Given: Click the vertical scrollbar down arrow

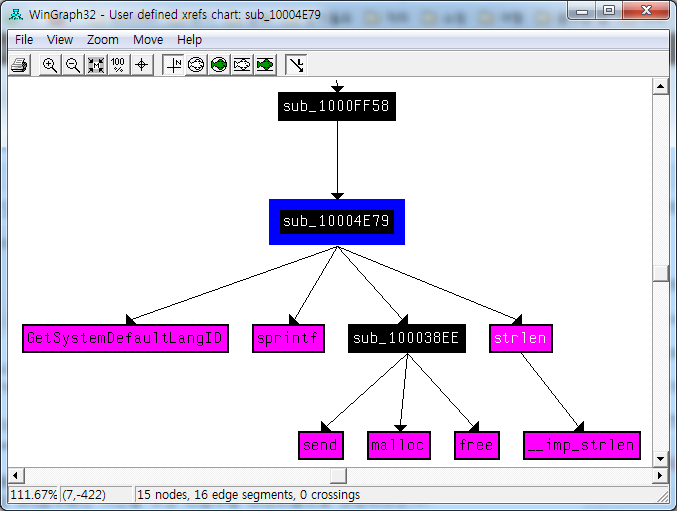Looking at the screenshot, I should pos(660,458).
